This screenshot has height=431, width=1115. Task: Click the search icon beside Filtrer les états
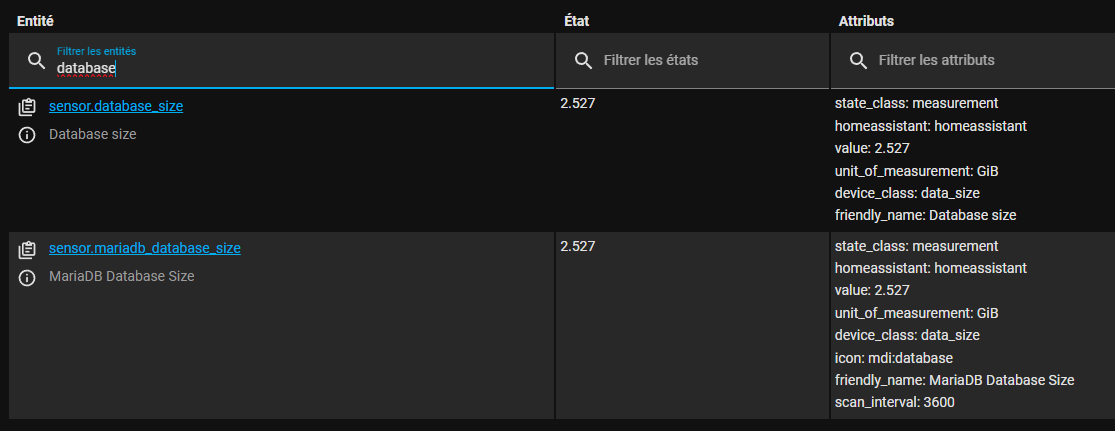584,61
